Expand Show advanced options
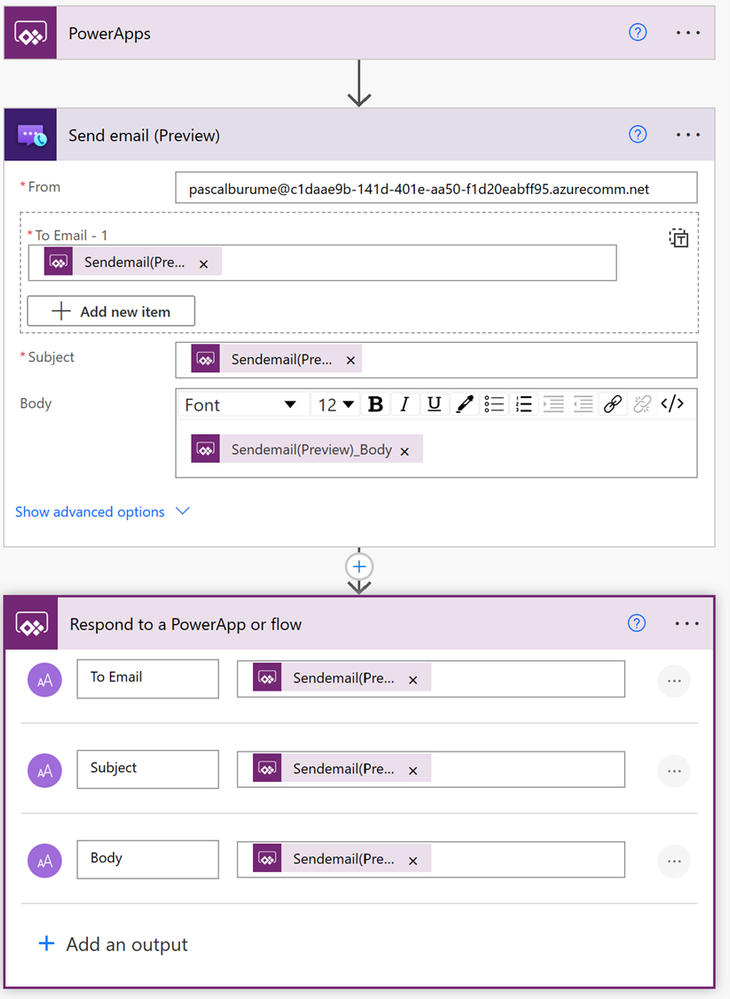The height and width of the screenshot is (999, 730). 103,512
